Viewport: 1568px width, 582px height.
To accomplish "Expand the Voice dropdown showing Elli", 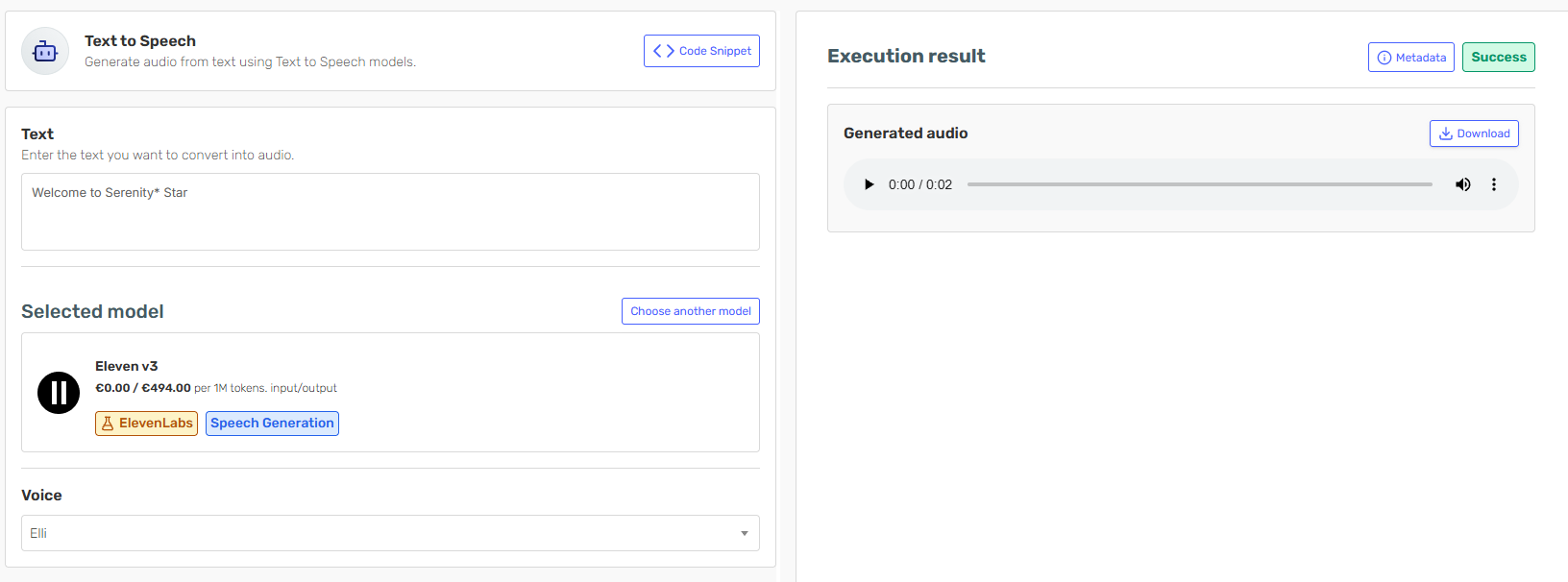I will [x=390, y=533].
